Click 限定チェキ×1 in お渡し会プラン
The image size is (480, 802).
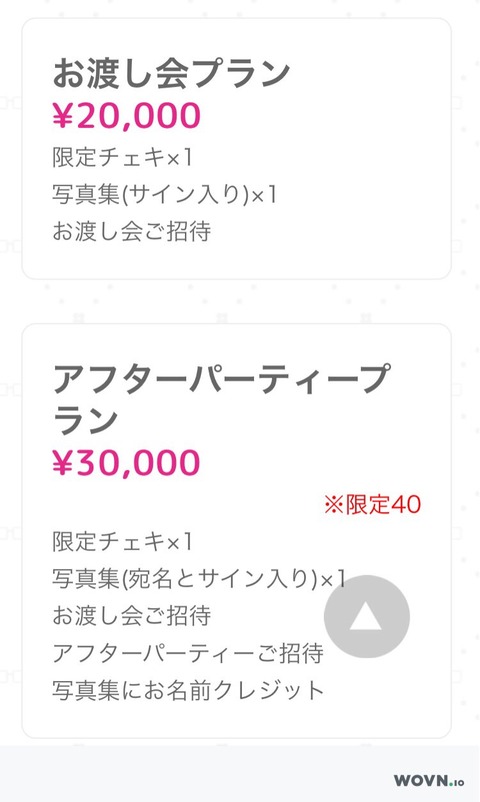click(122, 157)
